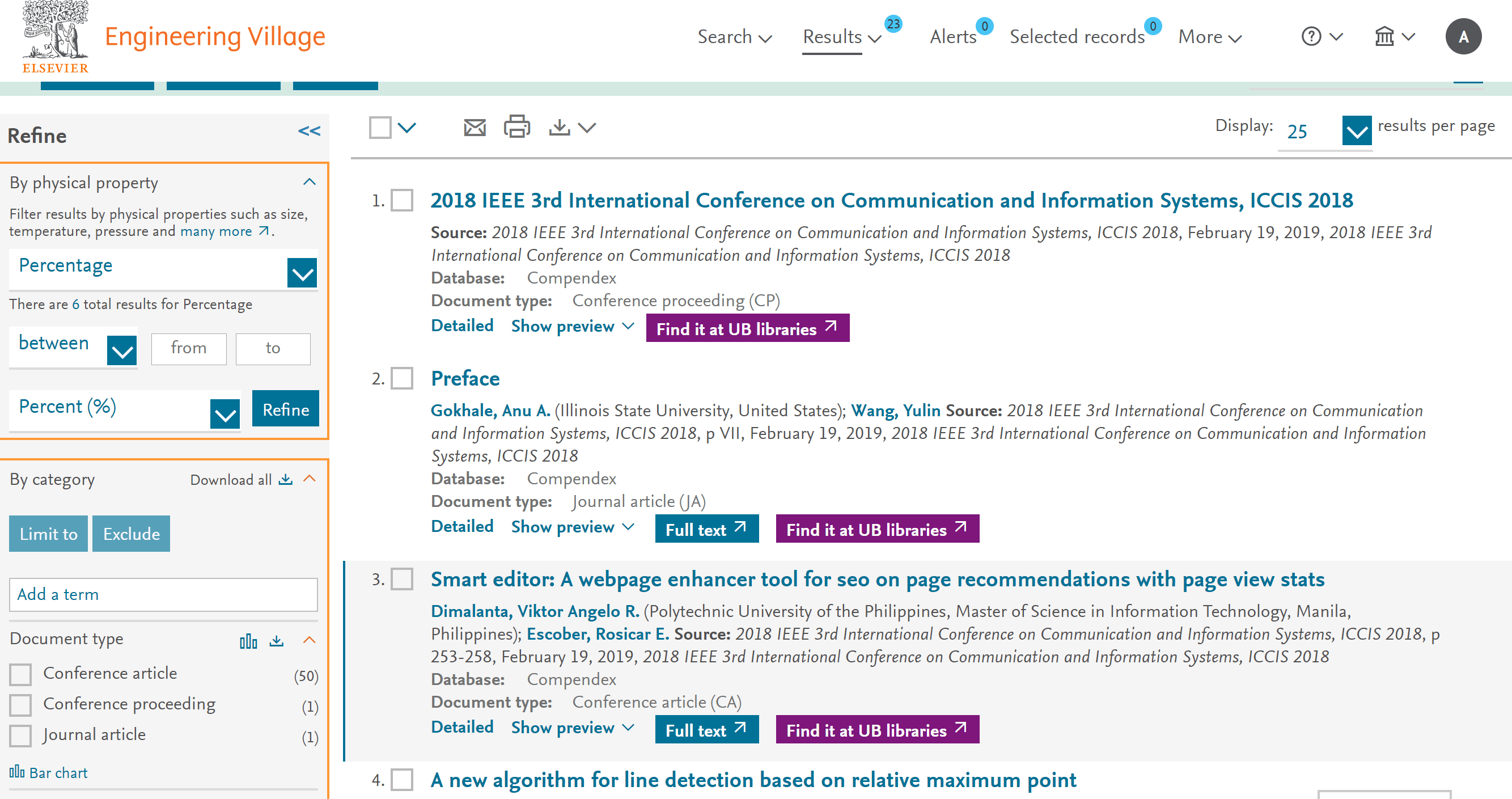Find Smart editor at UB libraries
The image size is (1512, 799).
pyautogui.click(x=878, y=730)
